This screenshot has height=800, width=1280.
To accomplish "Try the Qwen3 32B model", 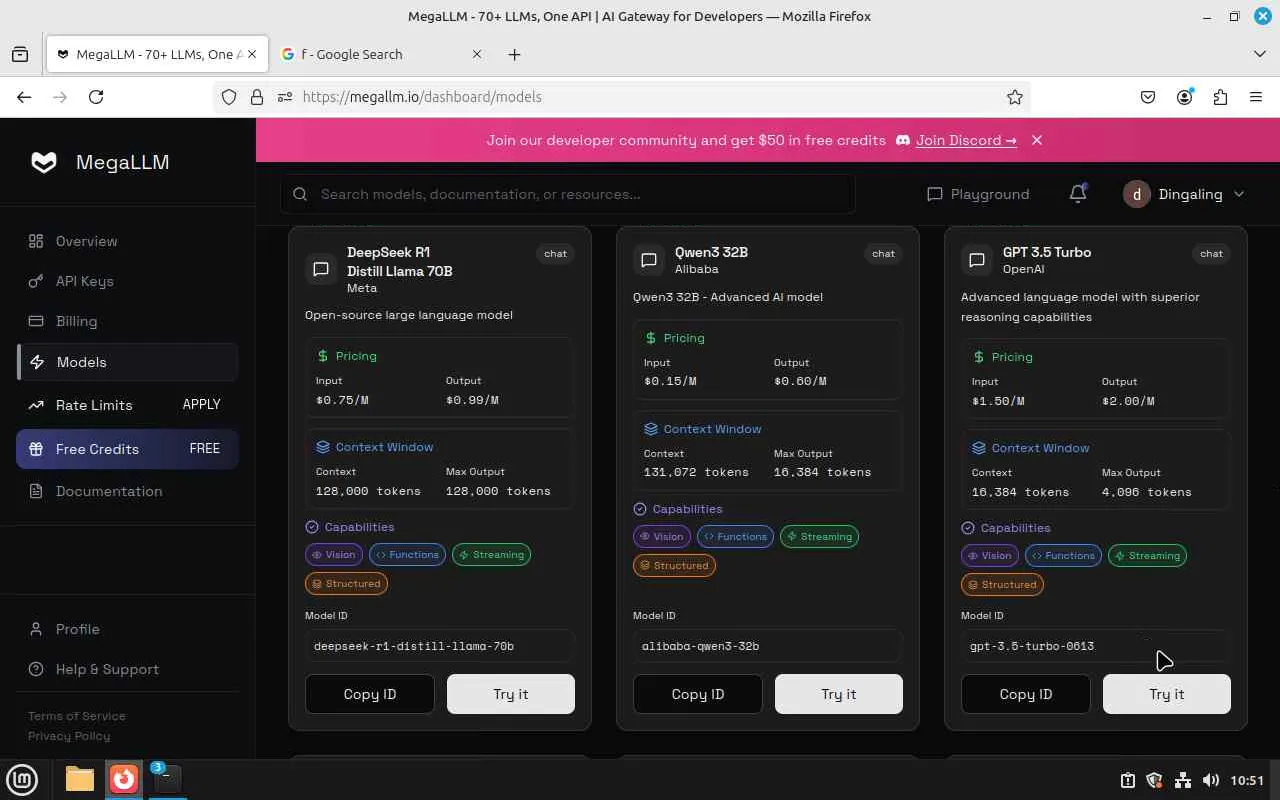I will 839,694.
